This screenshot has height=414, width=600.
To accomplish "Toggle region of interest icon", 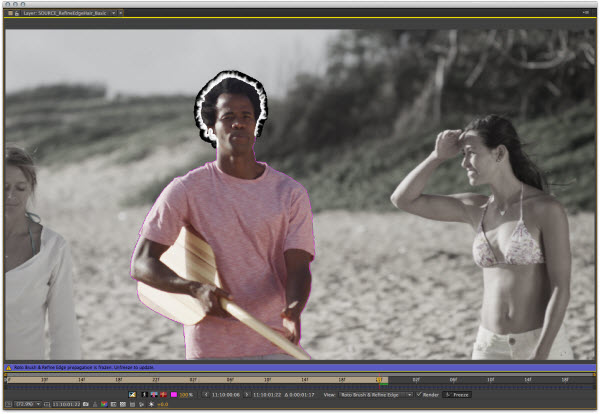I will (114, 404).
